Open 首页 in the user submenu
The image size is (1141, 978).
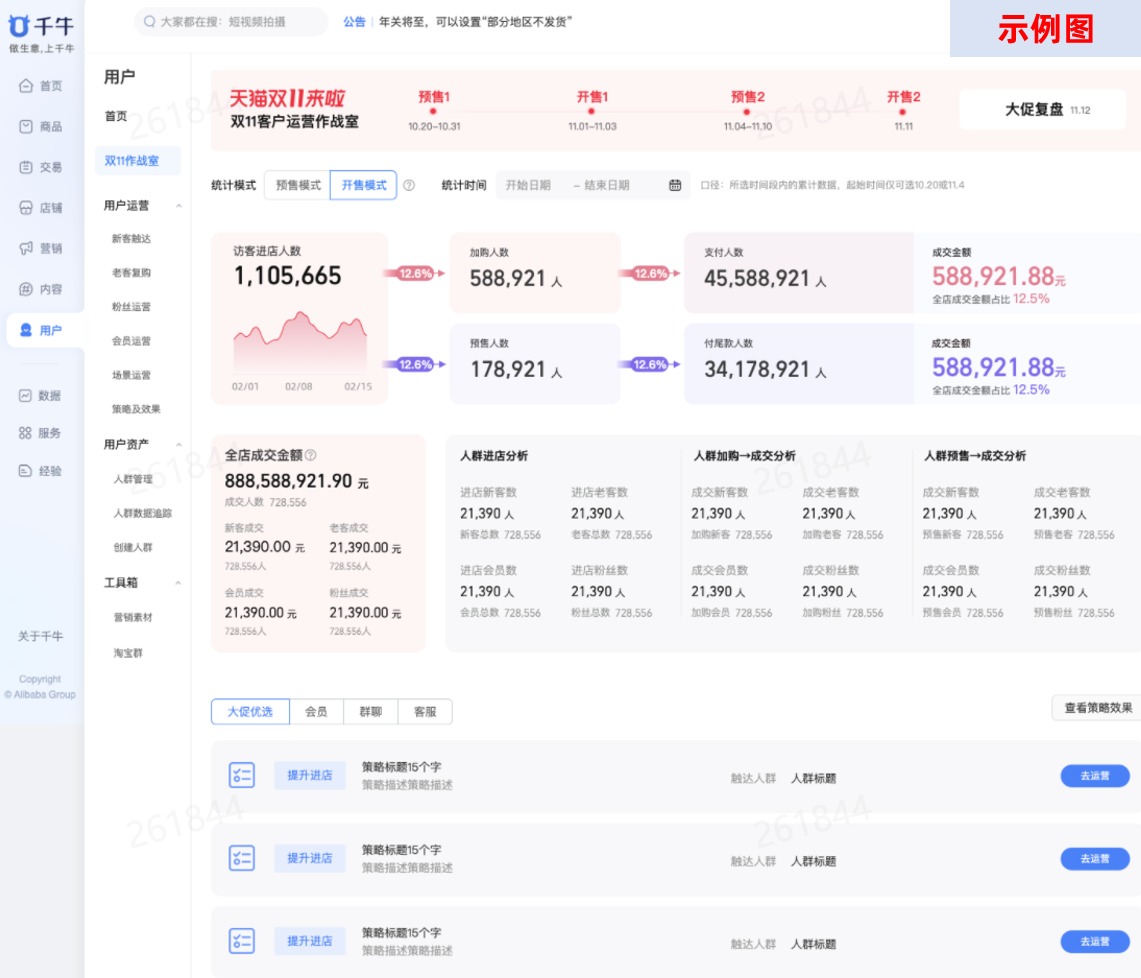pyautogui.click(x=116, y=116)
